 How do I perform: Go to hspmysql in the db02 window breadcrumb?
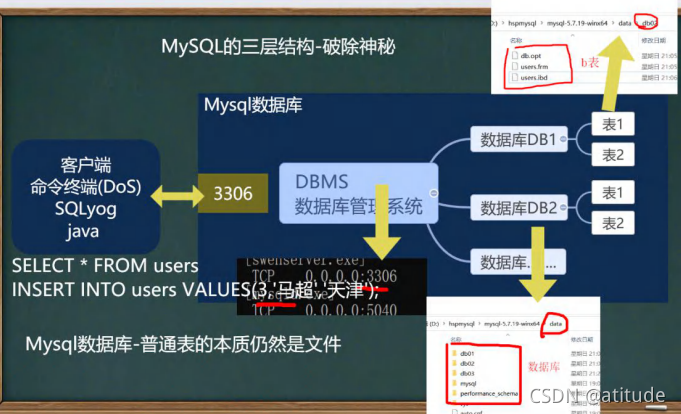point(522,23)
